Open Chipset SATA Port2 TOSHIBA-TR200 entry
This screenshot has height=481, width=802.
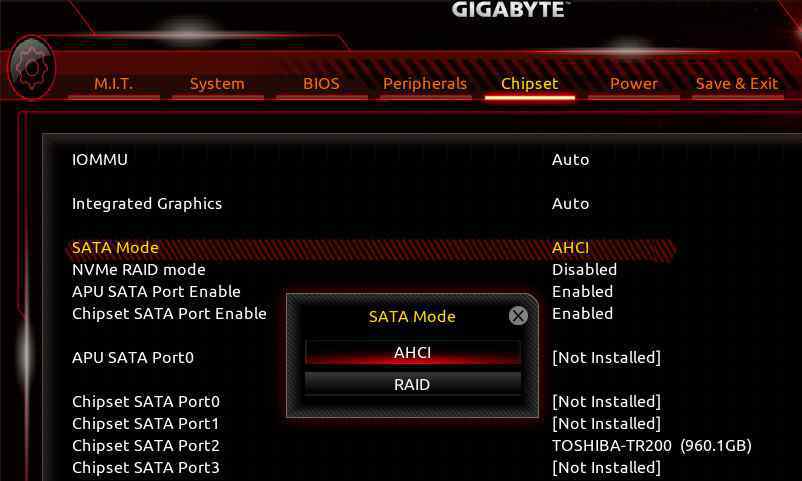652,446
